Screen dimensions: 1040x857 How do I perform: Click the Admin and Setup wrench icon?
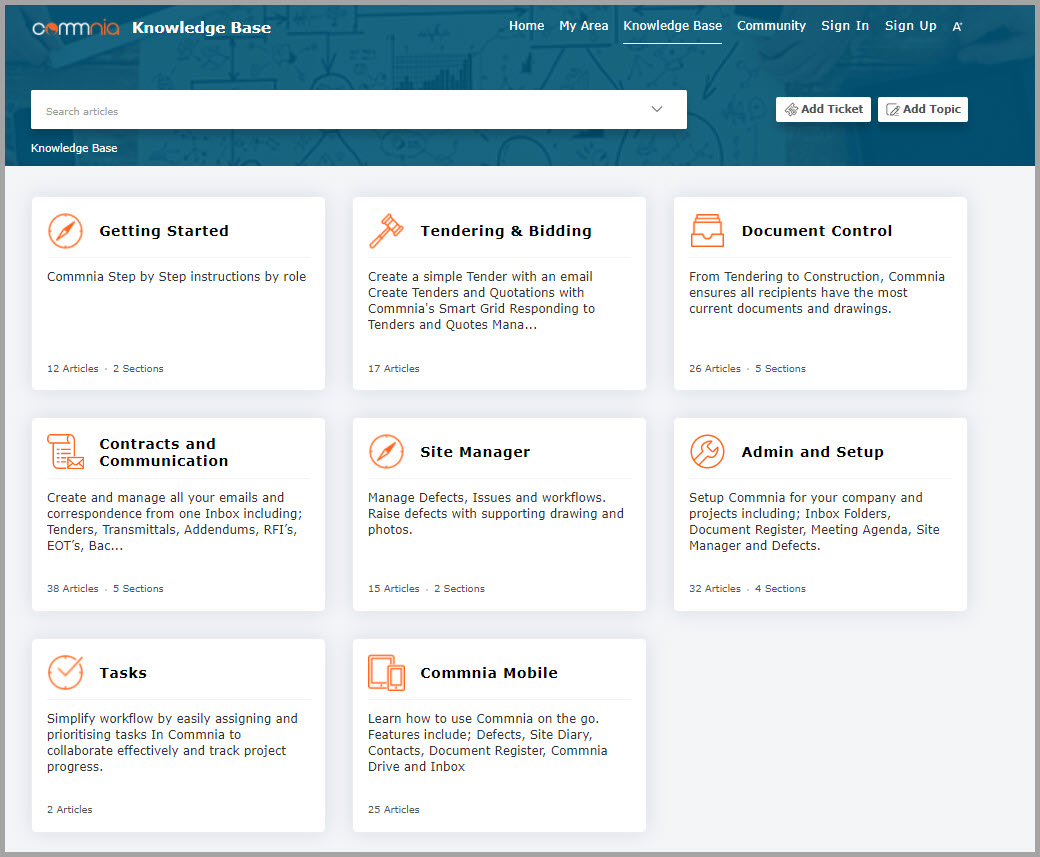pyautogui.click(x=707, y=452)
